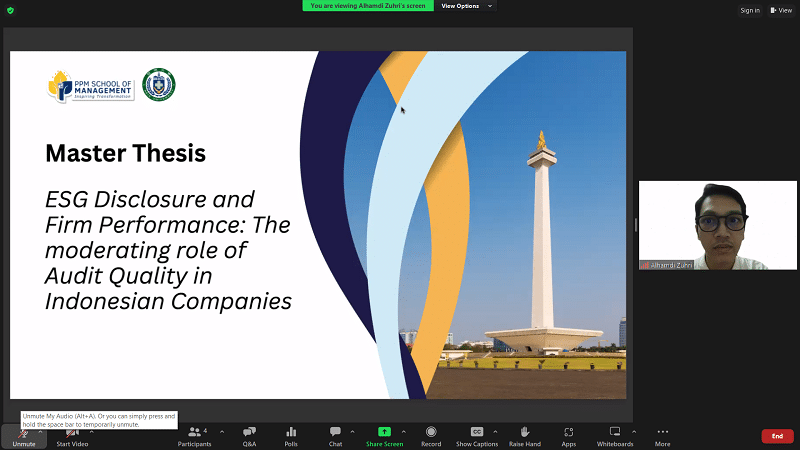Screen dimensions: 800x450
Task: Click the Sign in link
Action: 750,10
